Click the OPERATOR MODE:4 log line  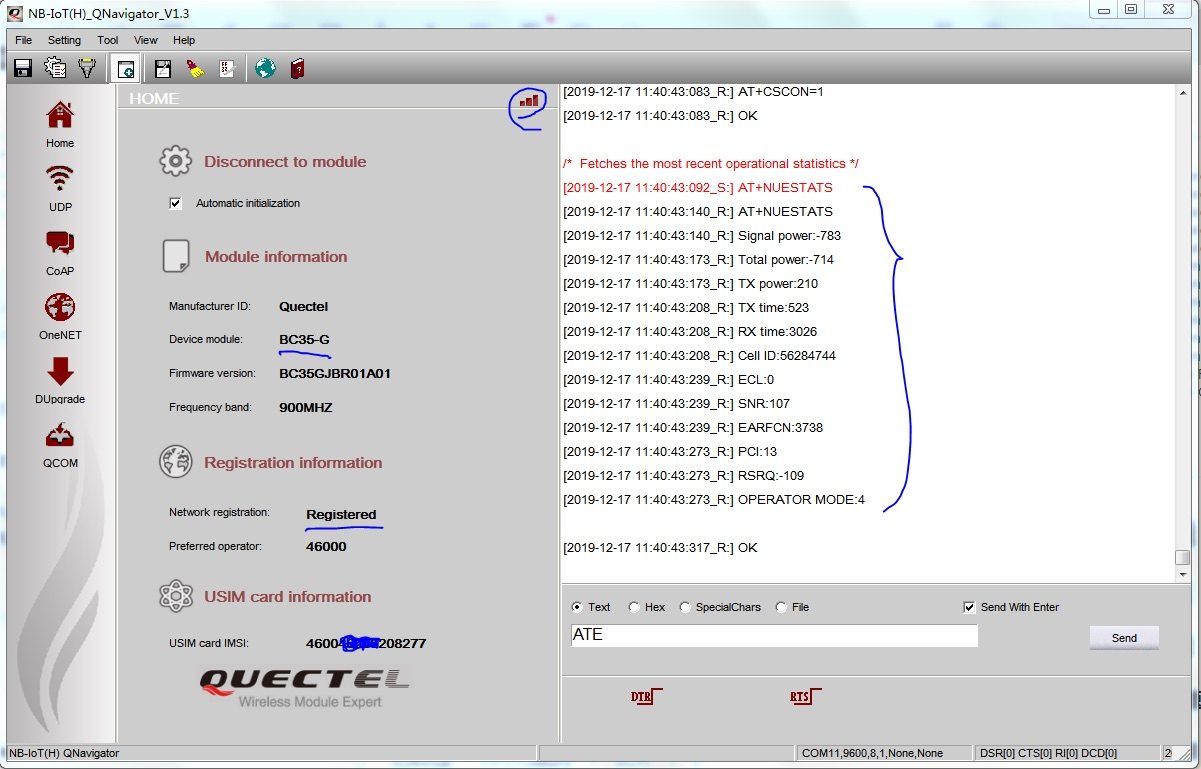[x=714, y=500]
